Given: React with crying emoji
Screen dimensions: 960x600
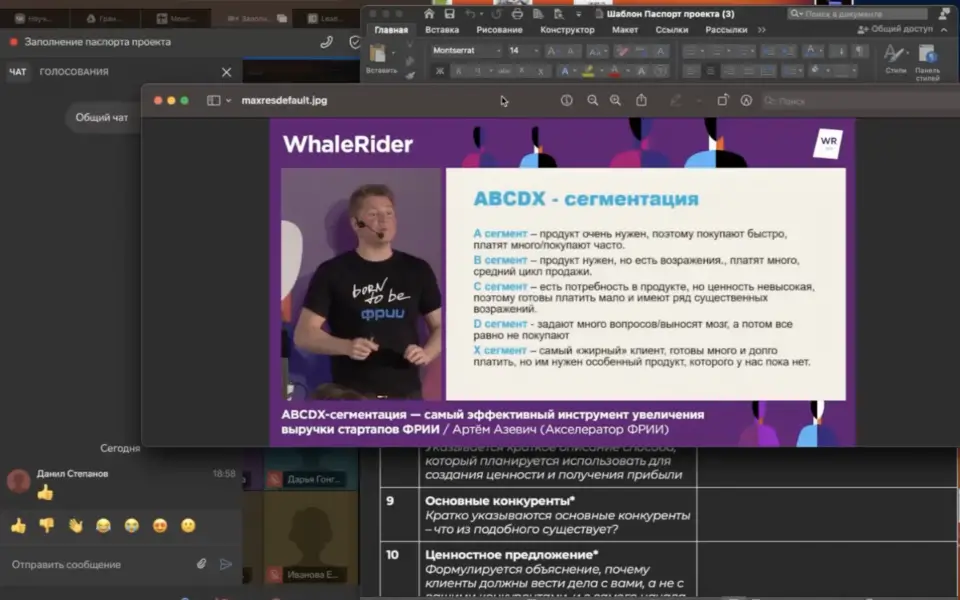Looking at the screenshot, I should [x=132, y=526].
